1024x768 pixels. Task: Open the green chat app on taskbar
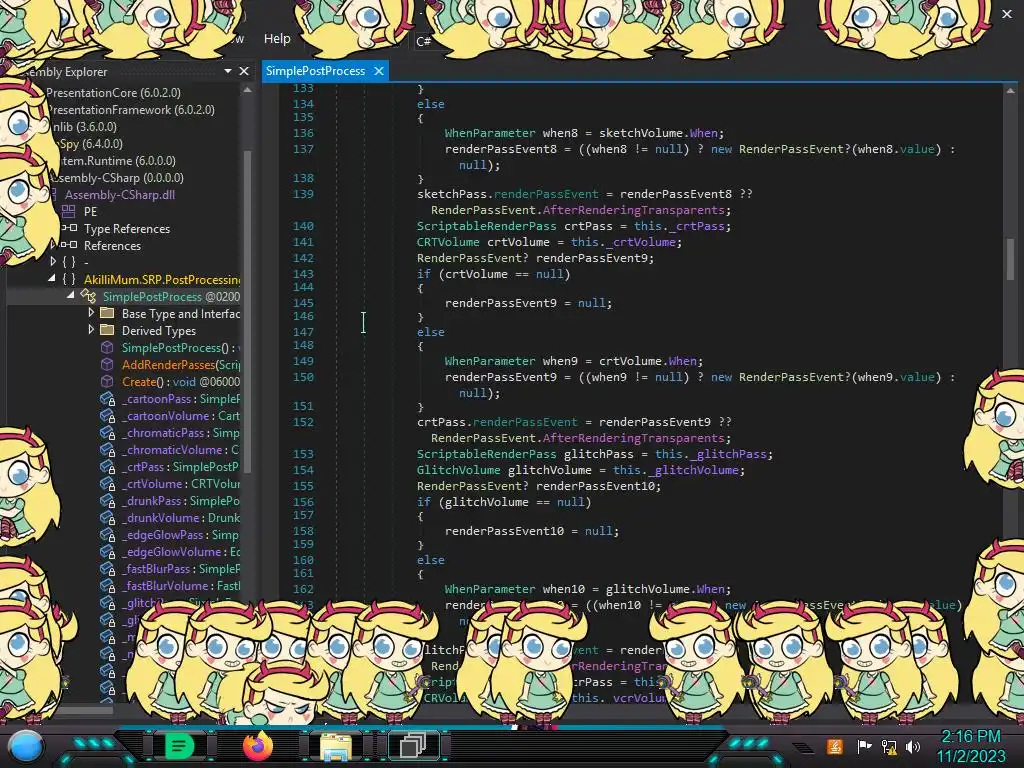(180, 746)
